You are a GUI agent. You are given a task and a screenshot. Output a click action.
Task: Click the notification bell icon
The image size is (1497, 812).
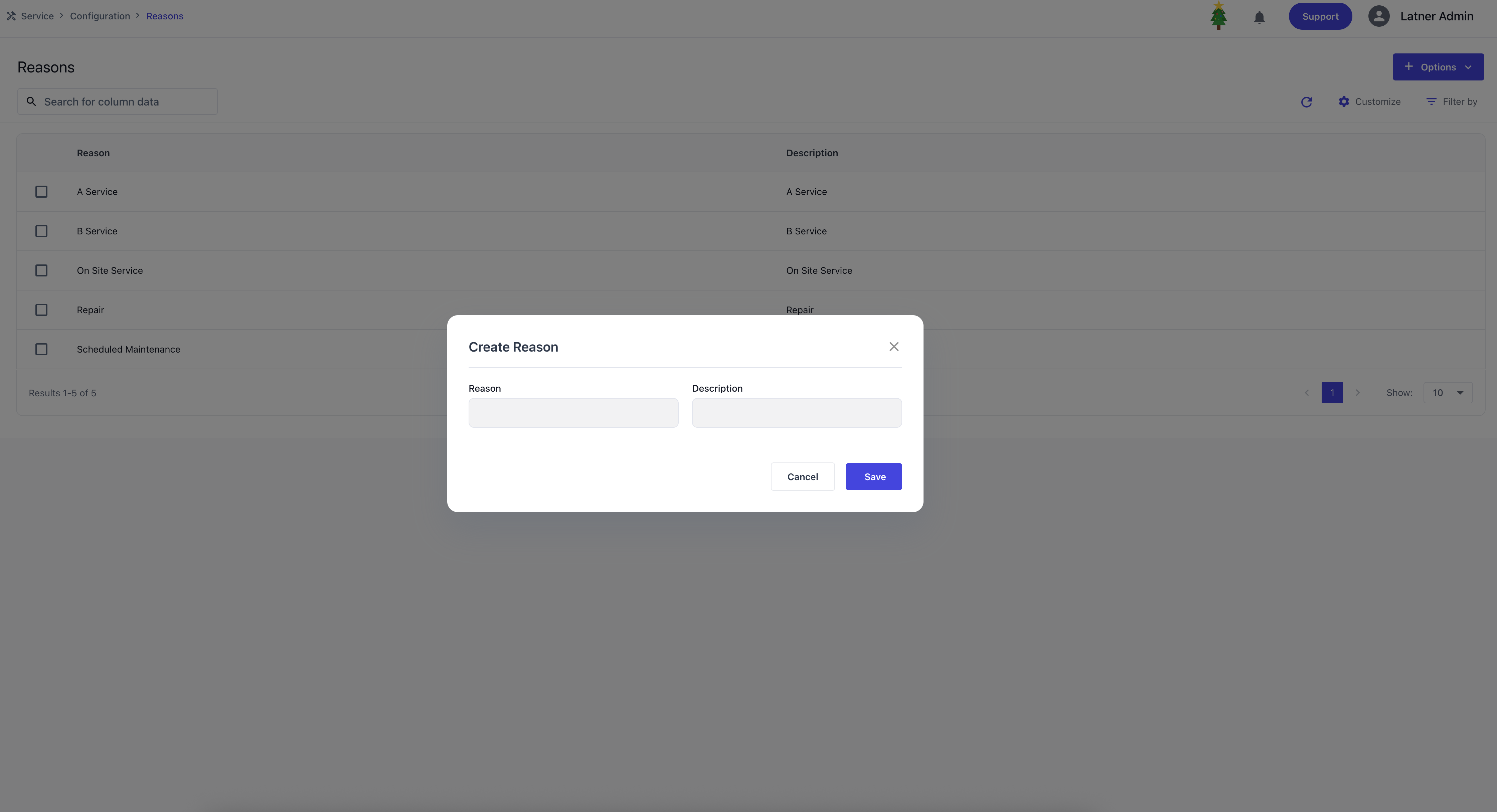(1259, 17)
